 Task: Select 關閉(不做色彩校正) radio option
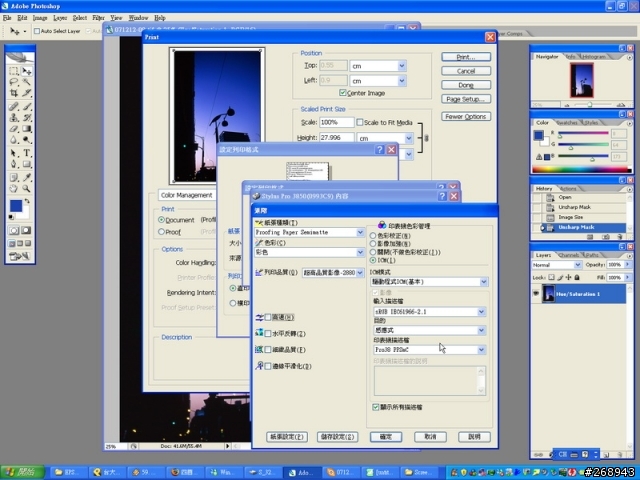click(373, 252)
